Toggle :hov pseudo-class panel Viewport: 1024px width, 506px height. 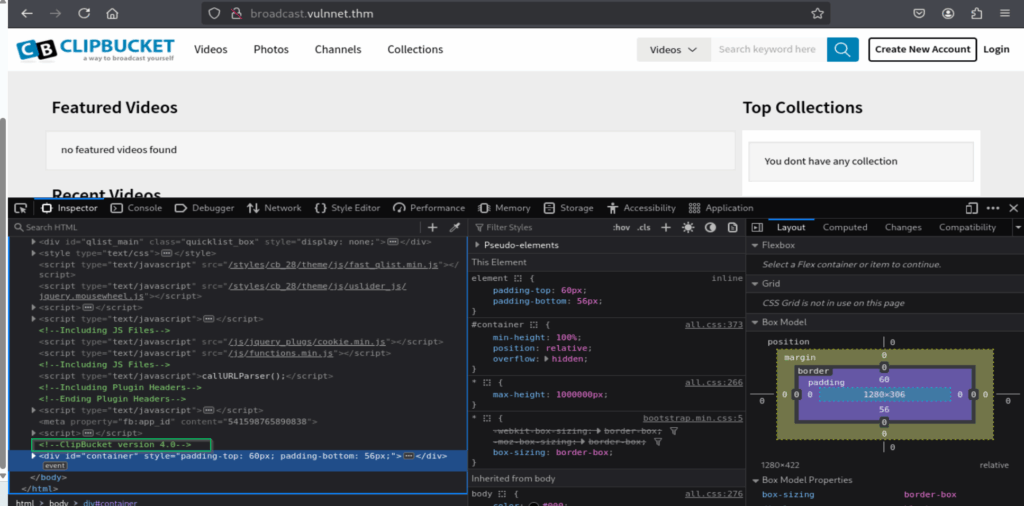tap(621, 227)
